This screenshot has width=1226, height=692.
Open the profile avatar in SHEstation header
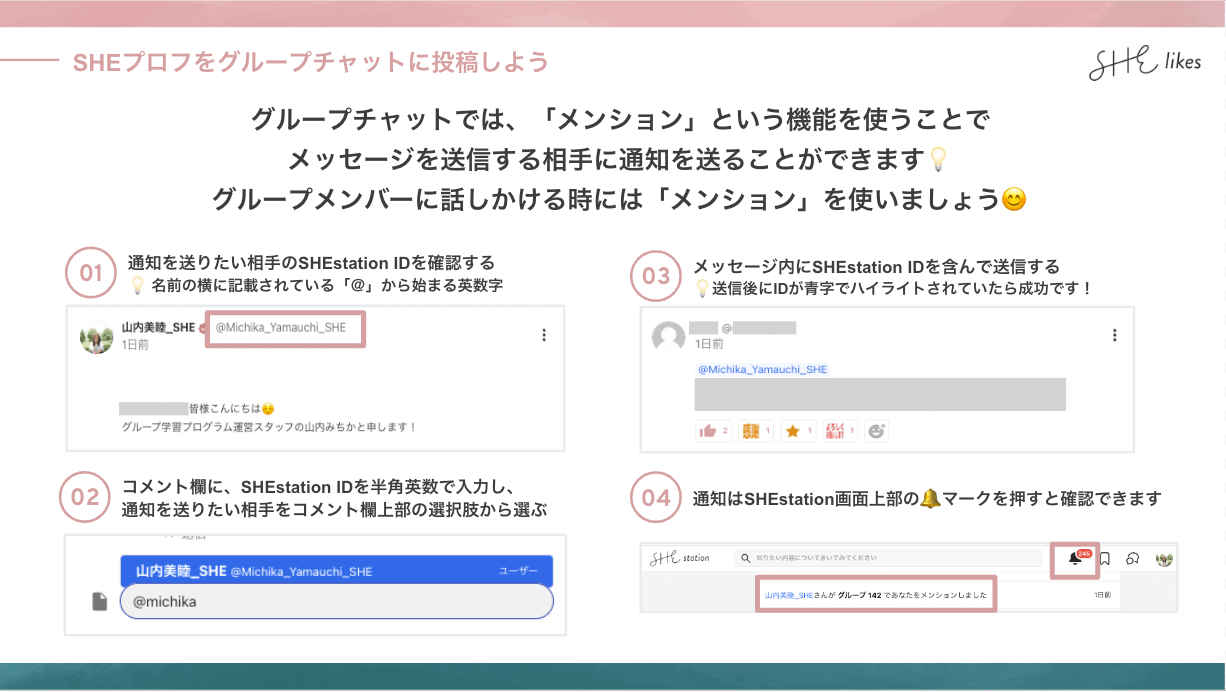click(x=1164, y=559)
